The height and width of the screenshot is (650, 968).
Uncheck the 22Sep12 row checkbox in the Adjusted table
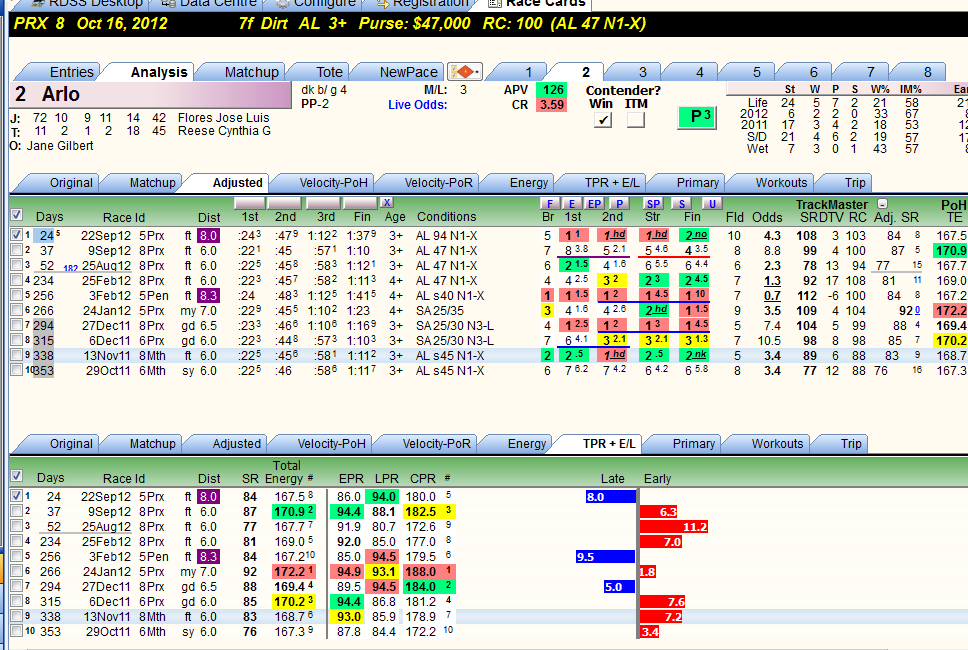point(17,235)
